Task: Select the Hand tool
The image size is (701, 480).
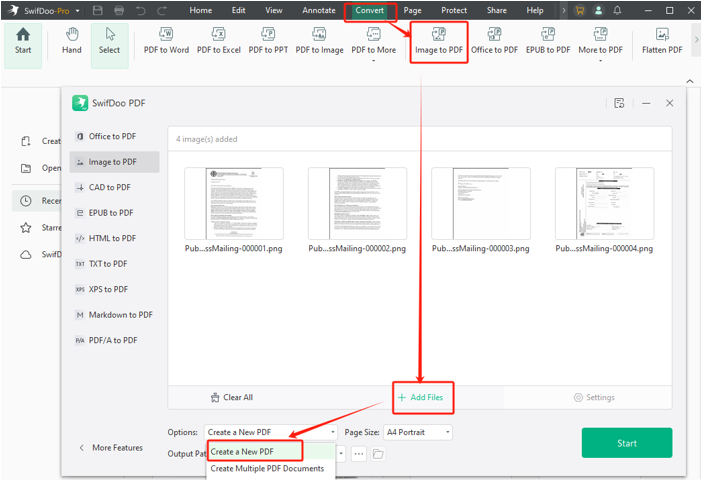Action: pos(72,41)
